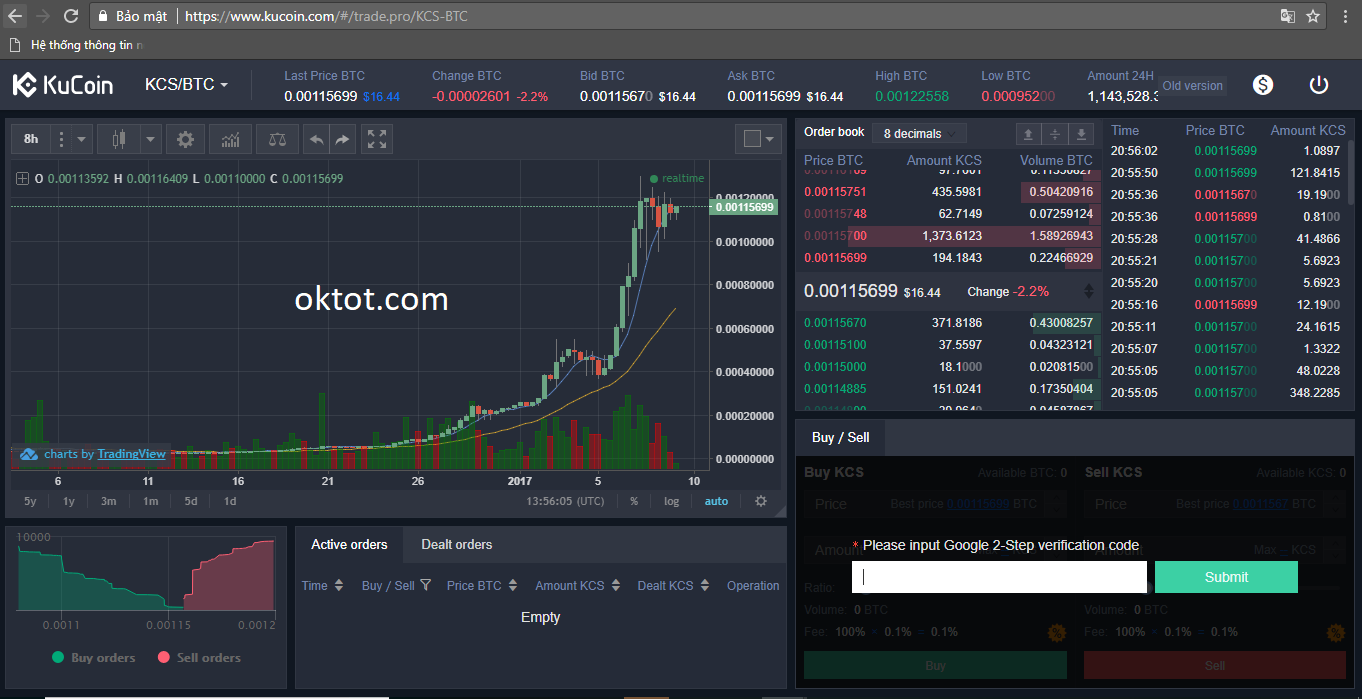The height and width of the screenshot is (699, 1362).
Task: Select the Active orders tab
Action: click(x=349, y=544)
